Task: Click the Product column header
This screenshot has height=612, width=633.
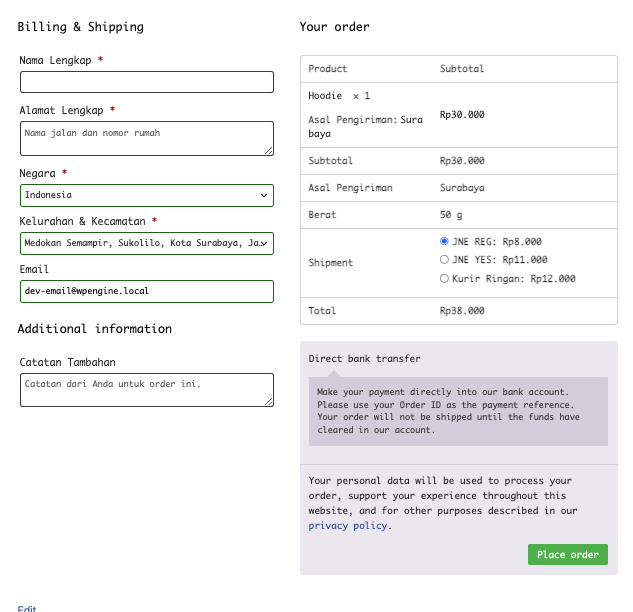Action: tap(327, 69)
